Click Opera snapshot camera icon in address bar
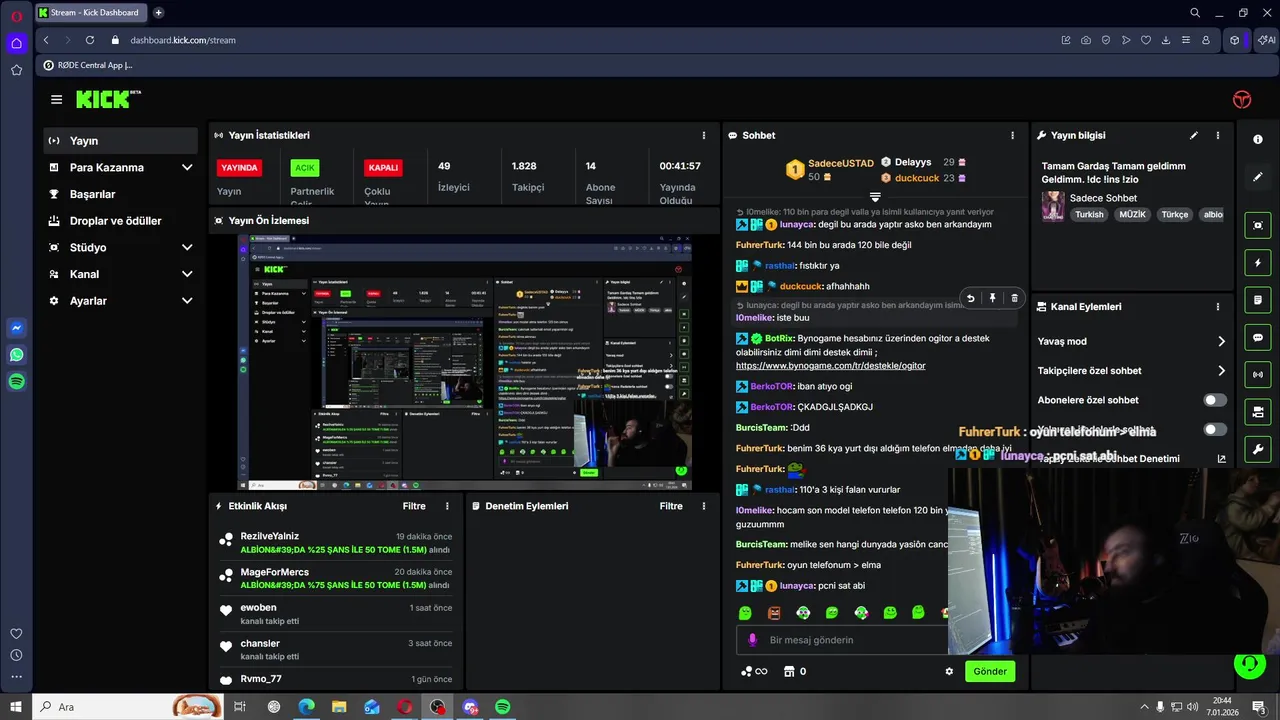 point(1085,40)
